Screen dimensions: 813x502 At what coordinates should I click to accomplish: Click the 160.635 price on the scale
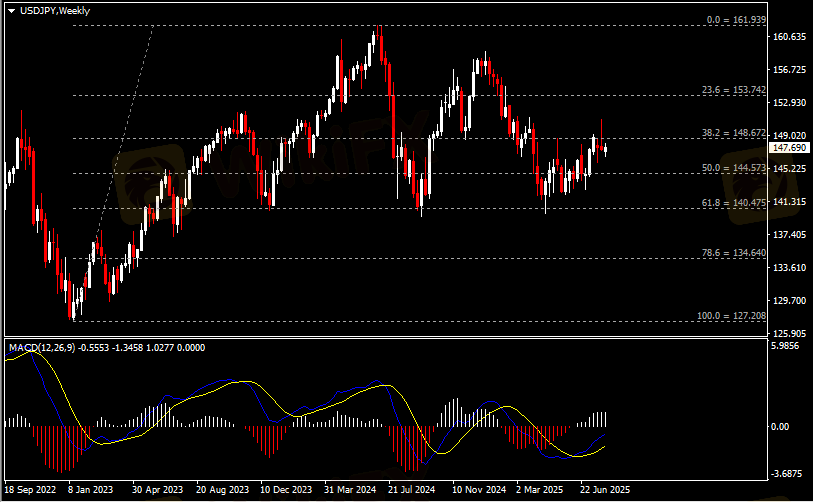[x=790, y=37]
